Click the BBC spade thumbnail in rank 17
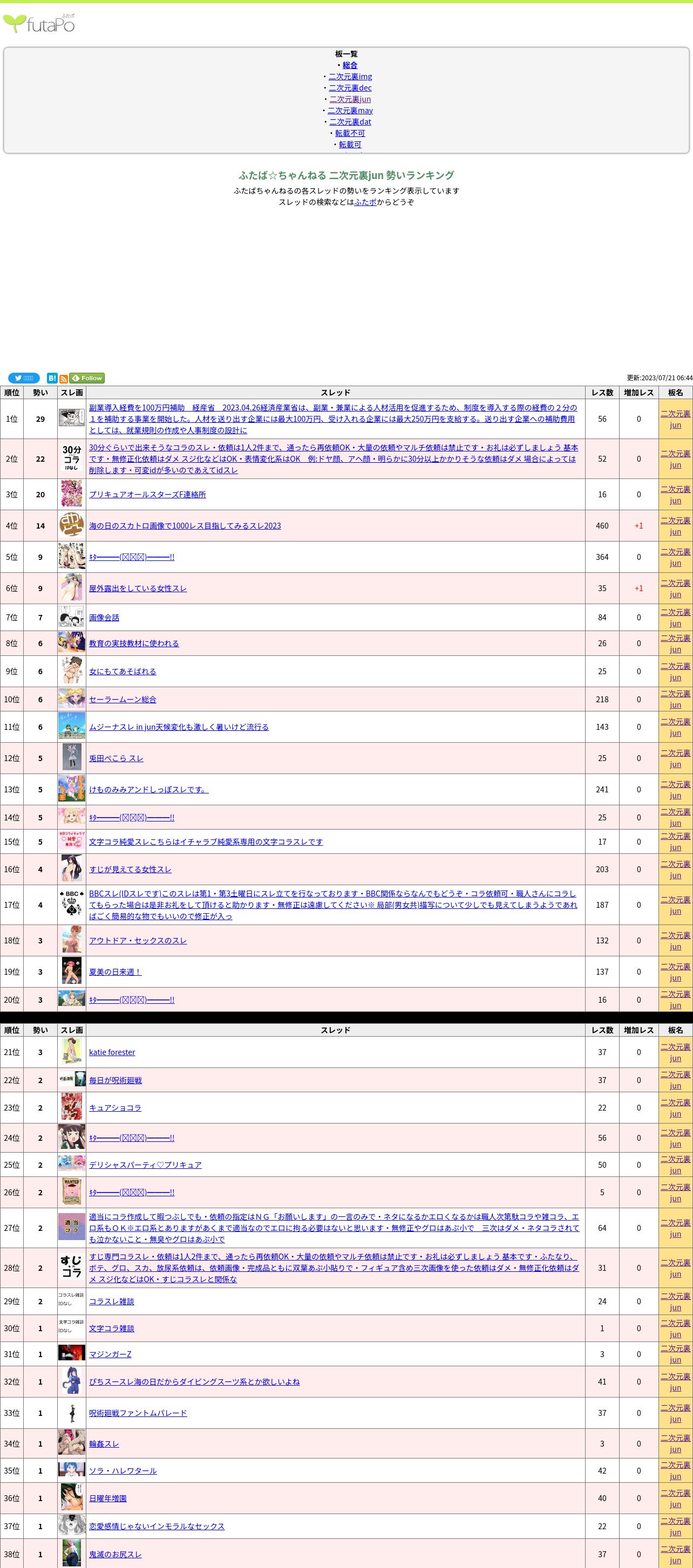The height and width of the screenshot is (1568, 693). click(71, 904)
